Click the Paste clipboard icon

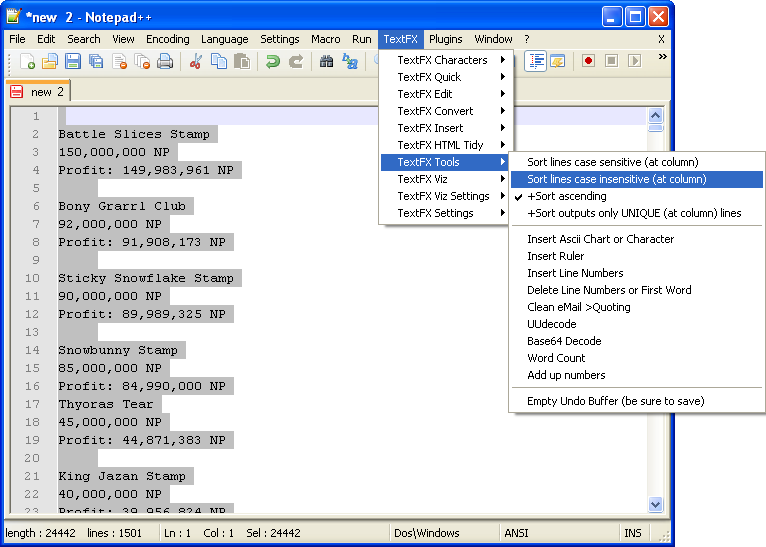(242, 62)
